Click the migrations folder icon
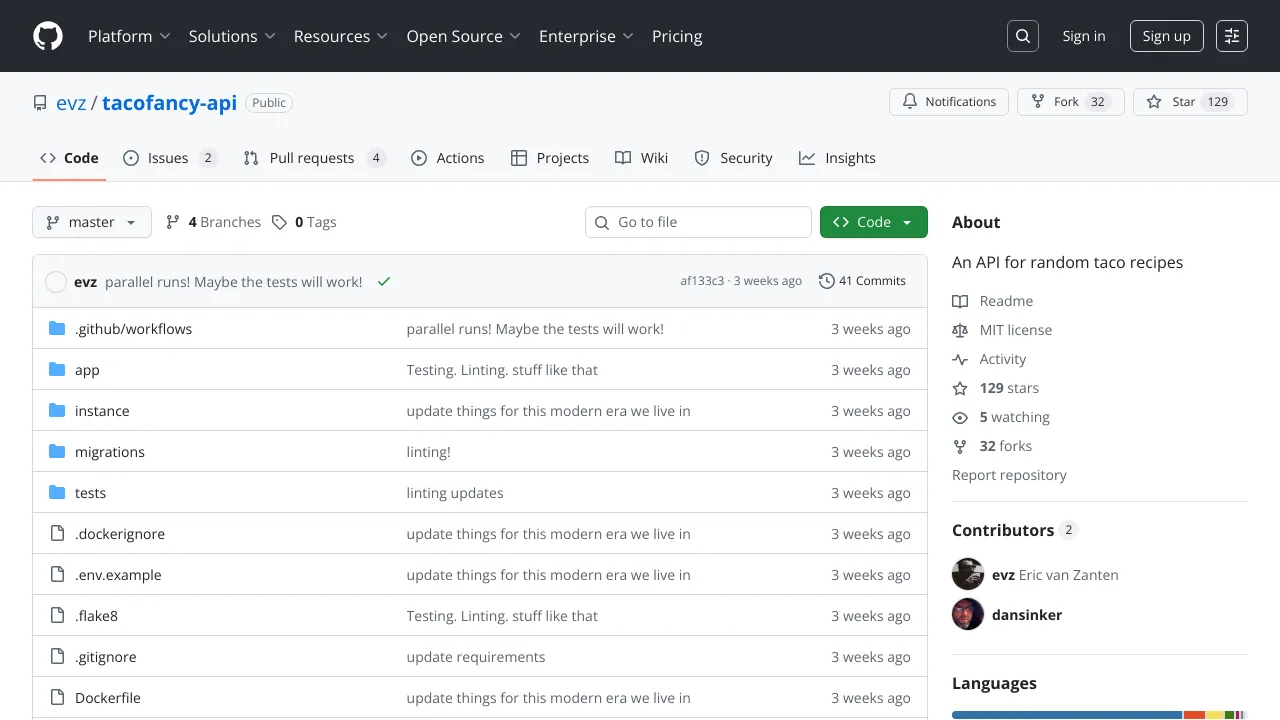The image size is (1280, 720). (57, 452)
